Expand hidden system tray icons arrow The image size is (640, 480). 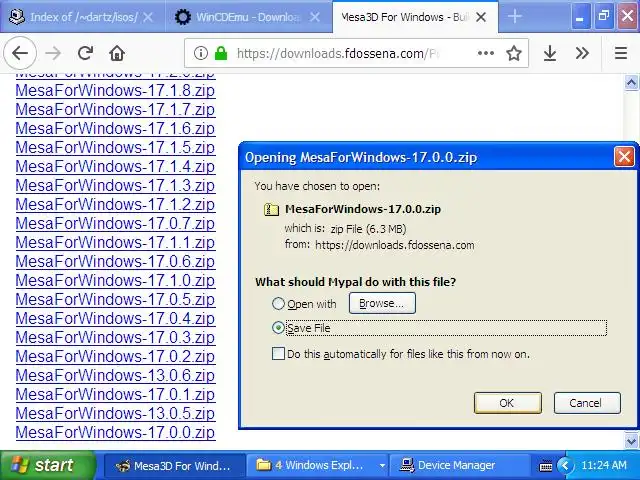[565, 465]
